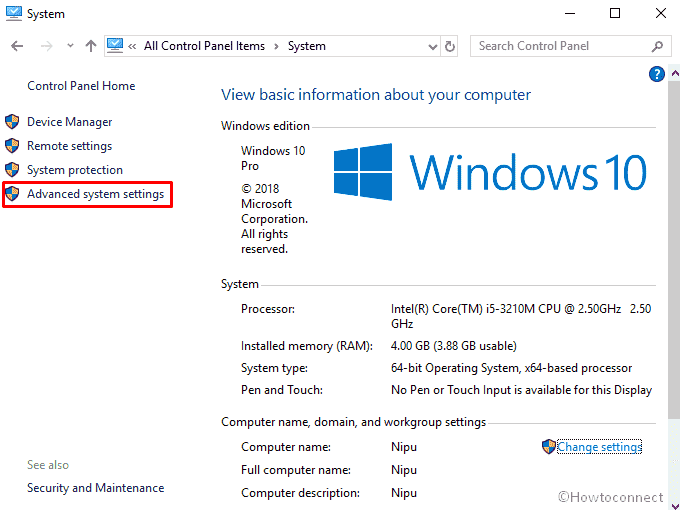This screenshot has width=680, height=510.
Task: Click the 4.00 GB (3.88 GB usable) text
Action: tap(454, 346)
